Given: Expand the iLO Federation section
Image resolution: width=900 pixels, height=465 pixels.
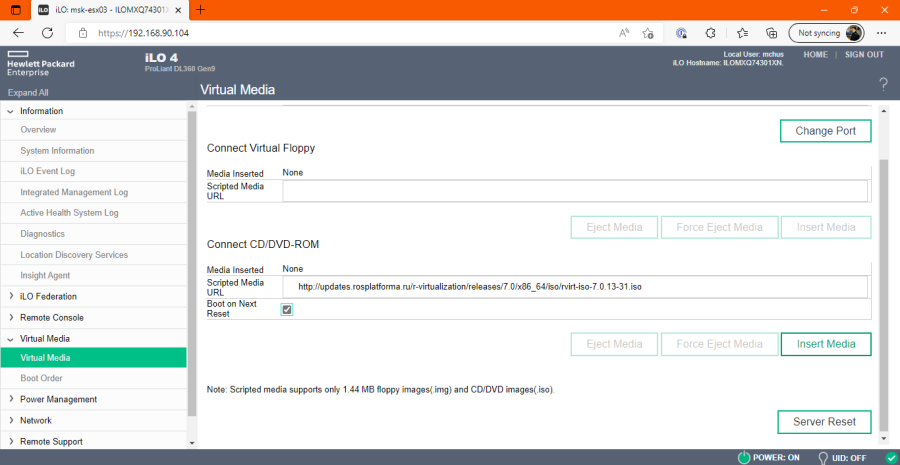Looking at the screenshot, I should click(11, 296).
